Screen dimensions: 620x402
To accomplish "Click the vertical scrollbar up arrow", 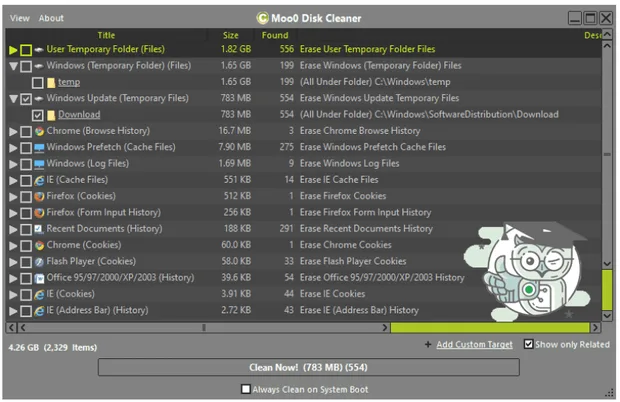I will [607, 35].
